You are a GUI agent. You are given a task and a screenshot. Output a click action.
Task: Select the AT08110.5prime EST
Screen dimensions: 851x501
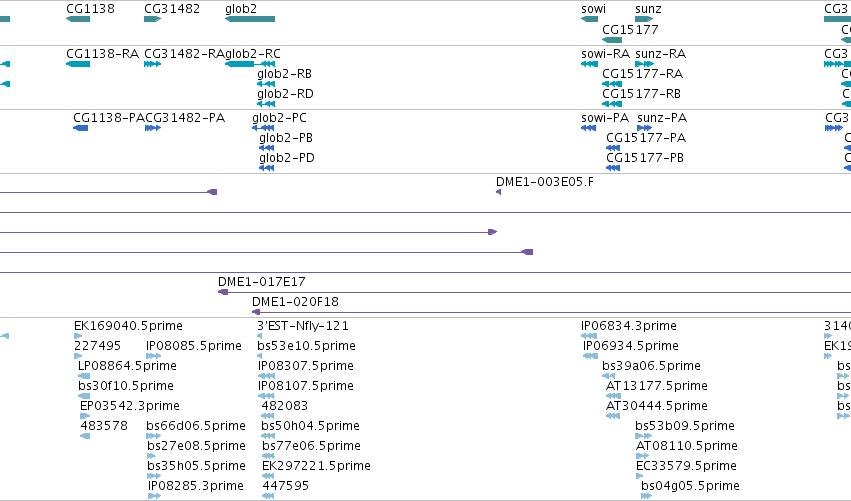[x=643, y=456]
